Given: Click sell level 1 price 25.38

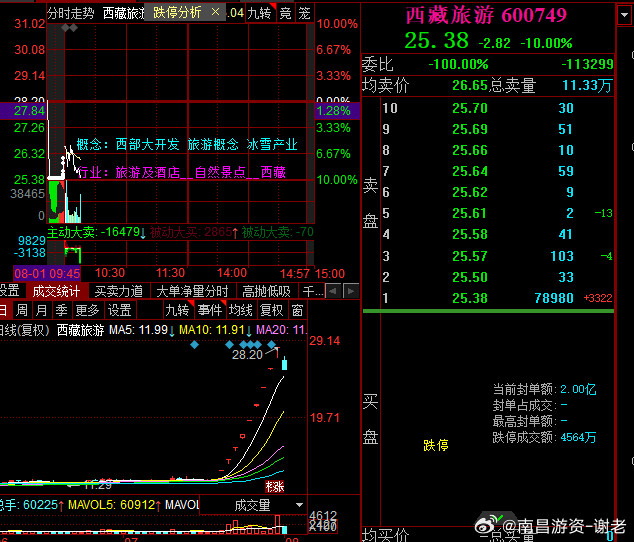Looking at the screenshot, I should pos(469,298).
